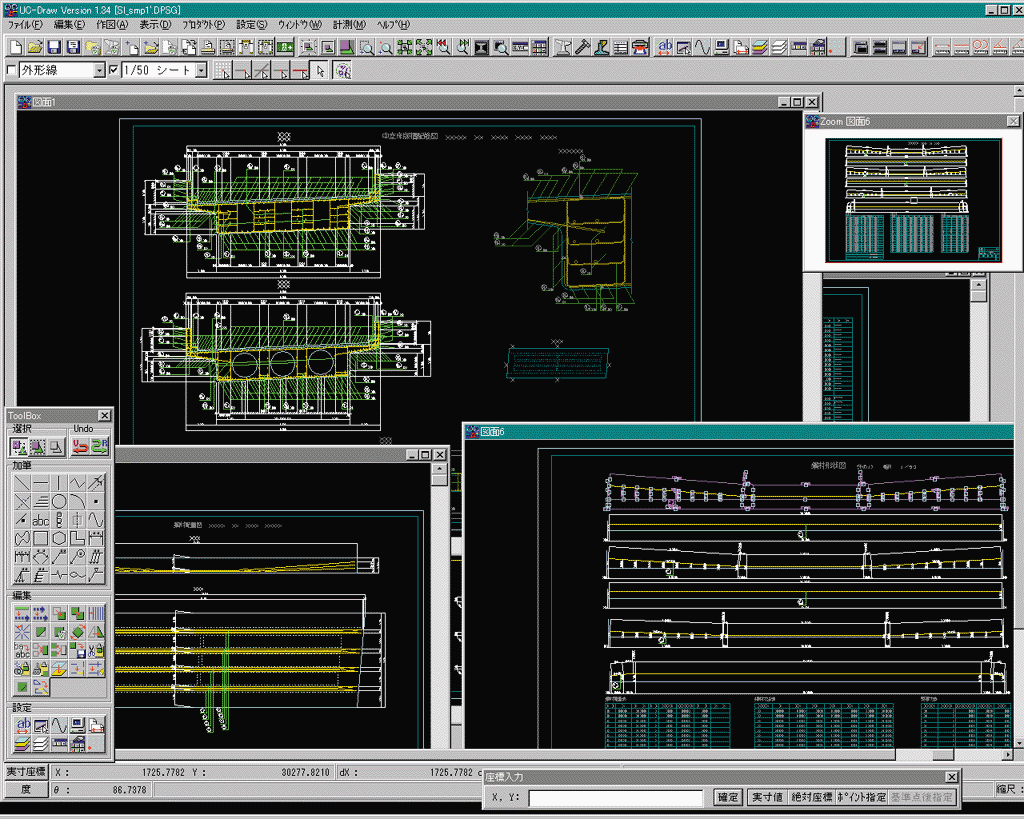Click the Zoom 図面6 preview thumbnail
The image size is (1024, 819).
coord(912,200)
